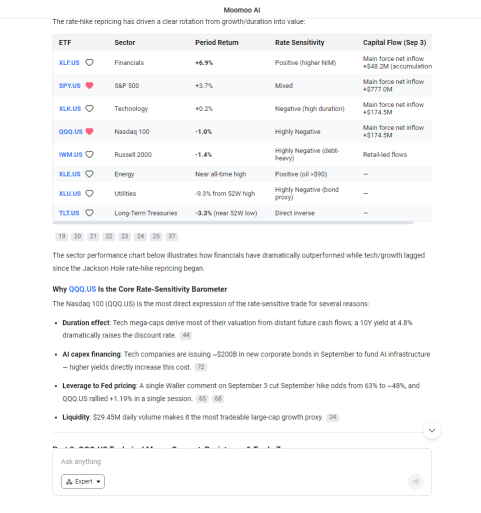Click the ETF column header
The image size is (481, 513).
65,43
